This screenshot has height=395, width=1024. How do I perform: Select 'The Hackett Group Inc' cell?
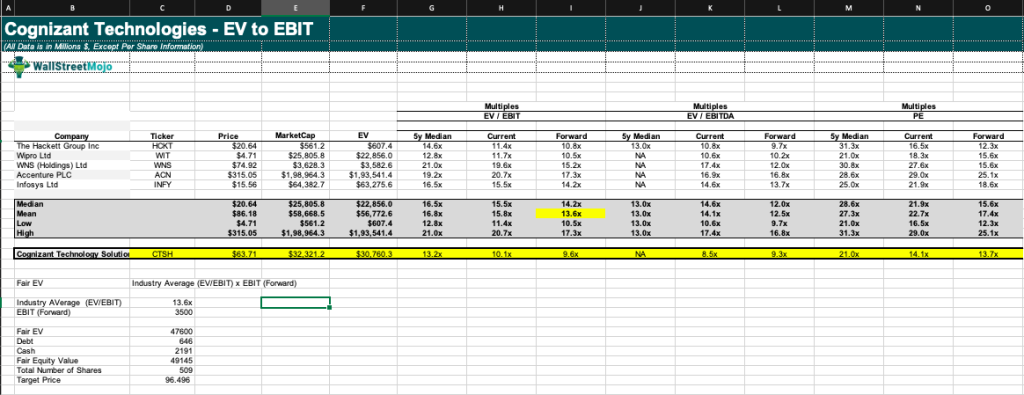pyautogui.click(x=72, y=146)
